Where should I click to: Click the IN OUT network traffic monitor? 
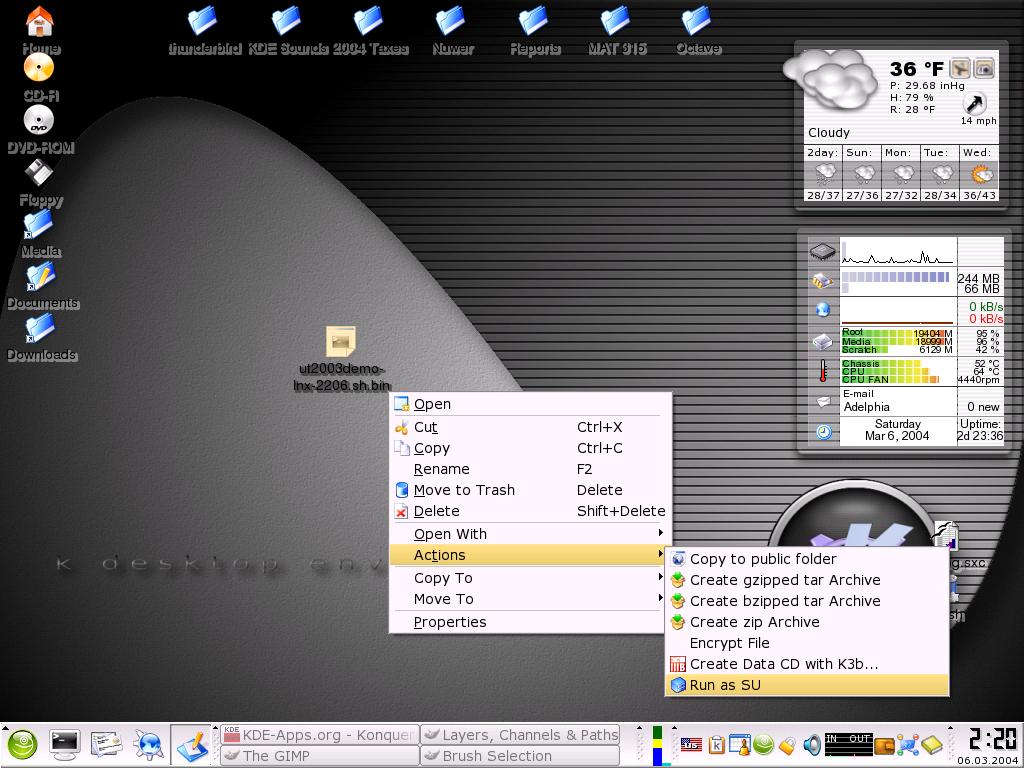tap(849, 745)
